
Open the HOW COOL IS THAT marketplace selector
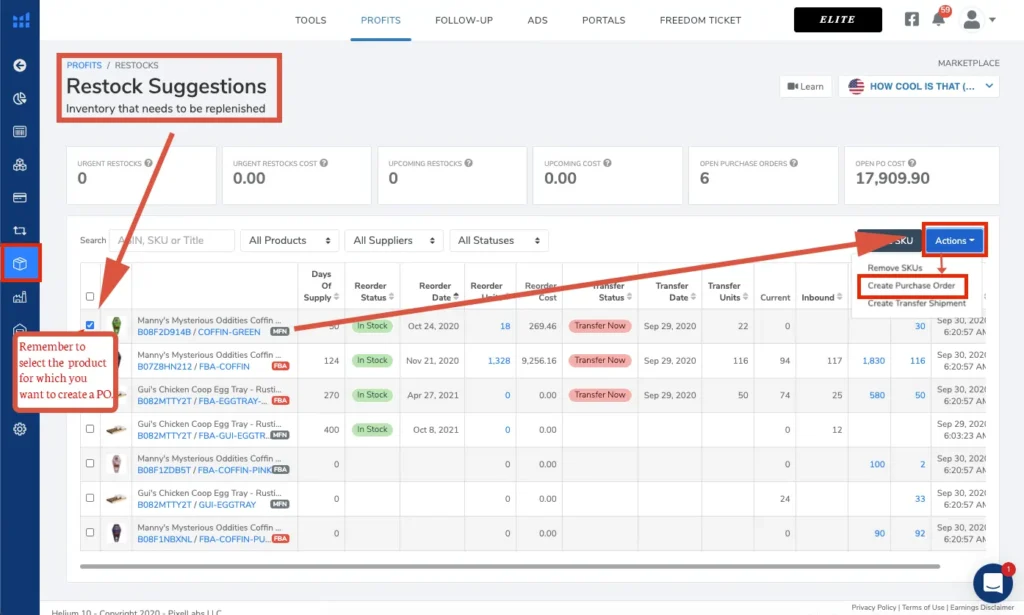click(919, 86)
